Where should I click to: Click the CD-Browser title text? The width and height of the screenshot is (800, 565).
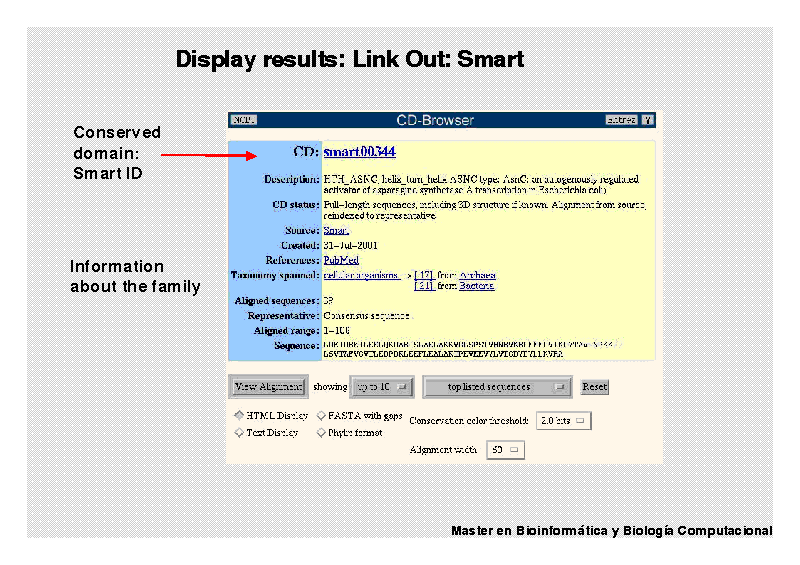coord(435,120)
